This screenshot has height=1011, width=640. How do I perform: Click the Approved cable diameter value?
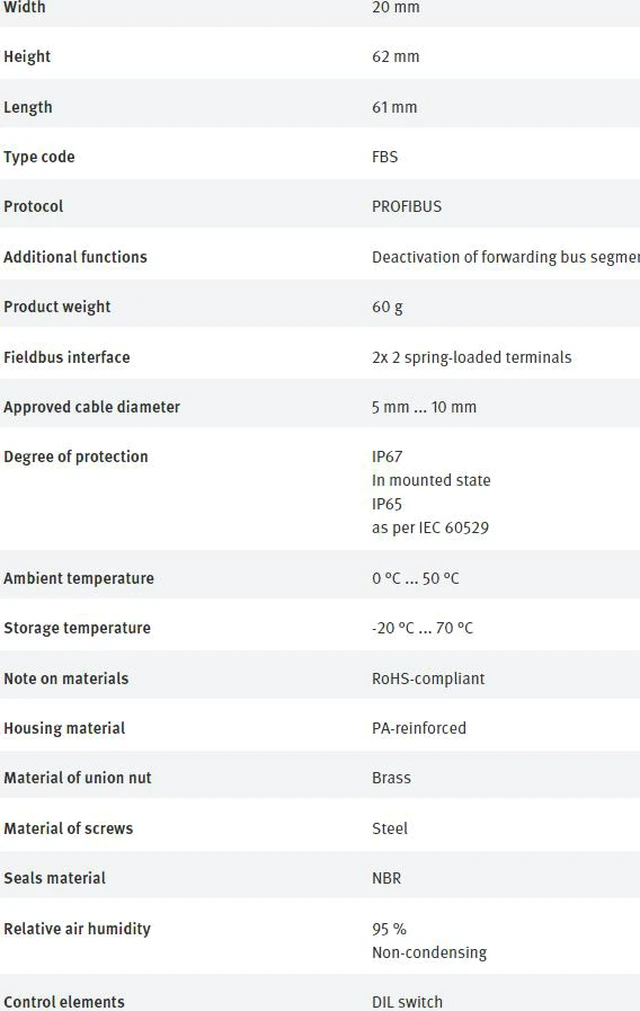(x=424, y=407)
